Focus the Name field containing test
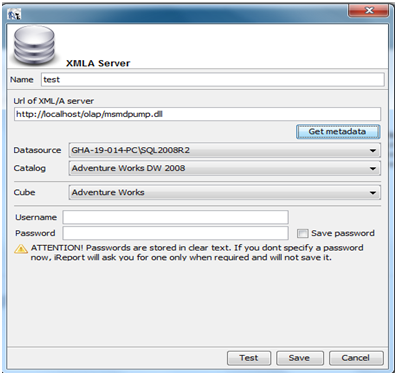This screenshot has height=375, width=397. [x=213, y=80]
